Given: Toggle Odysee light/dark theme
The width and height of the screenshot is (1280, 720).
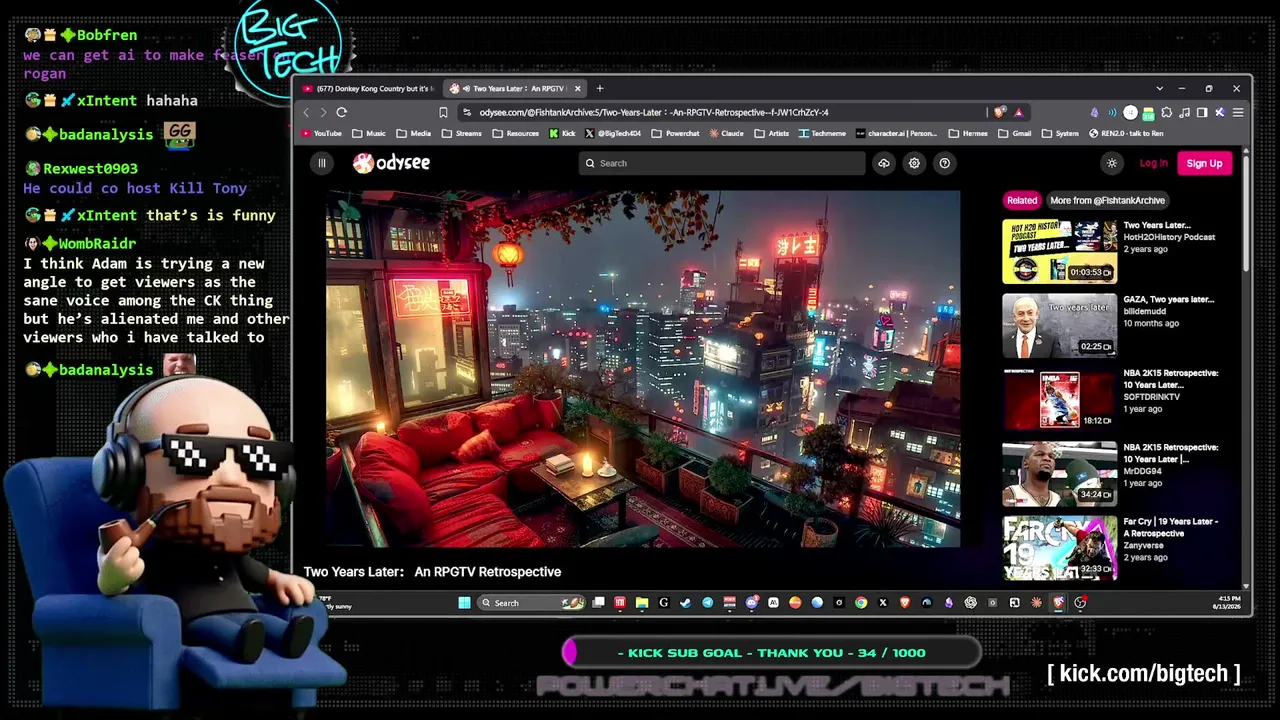Looking at the screenshot, I should pyautogui.click(x=1112, y=163).
